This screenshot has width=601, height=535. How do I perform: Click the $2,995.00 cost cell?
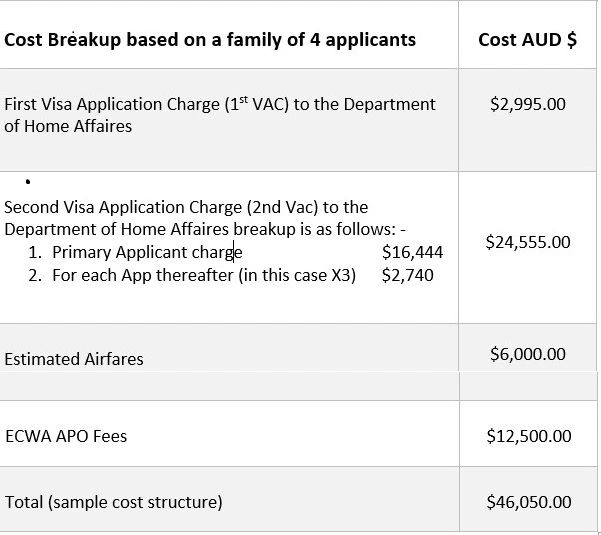528,104
